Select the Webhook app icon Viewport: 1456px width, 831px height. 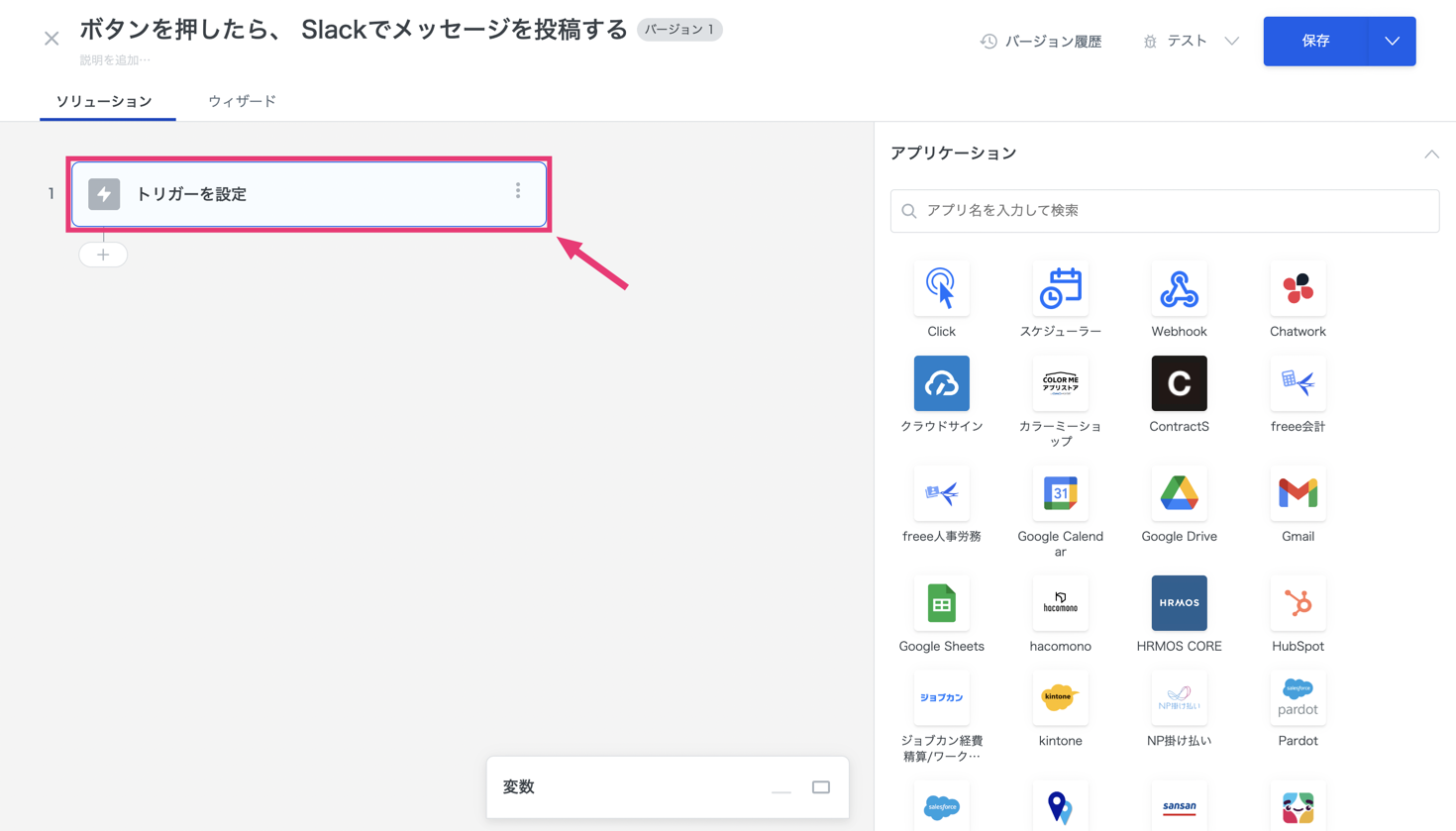[1179, 288]
